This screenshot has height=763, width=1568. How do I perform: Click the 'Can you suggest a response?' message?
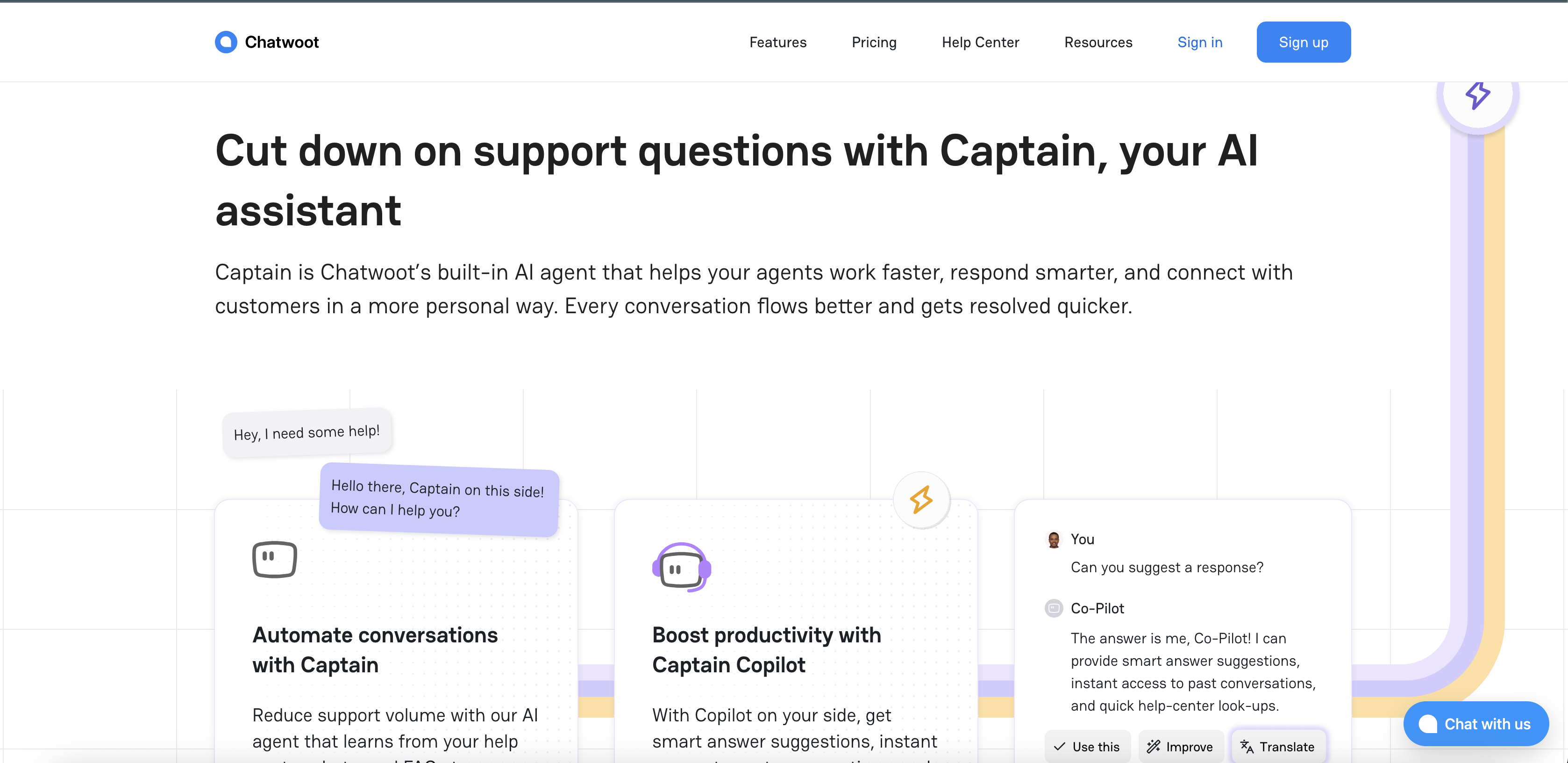tap(1167, 567)
